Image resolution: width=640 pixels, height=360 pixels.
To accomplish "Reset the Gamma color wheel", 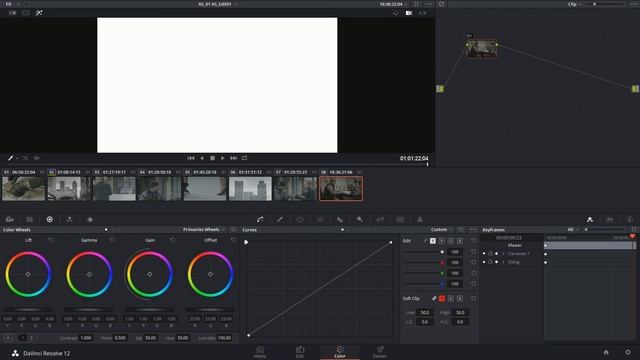I will (x=112, y=240).
